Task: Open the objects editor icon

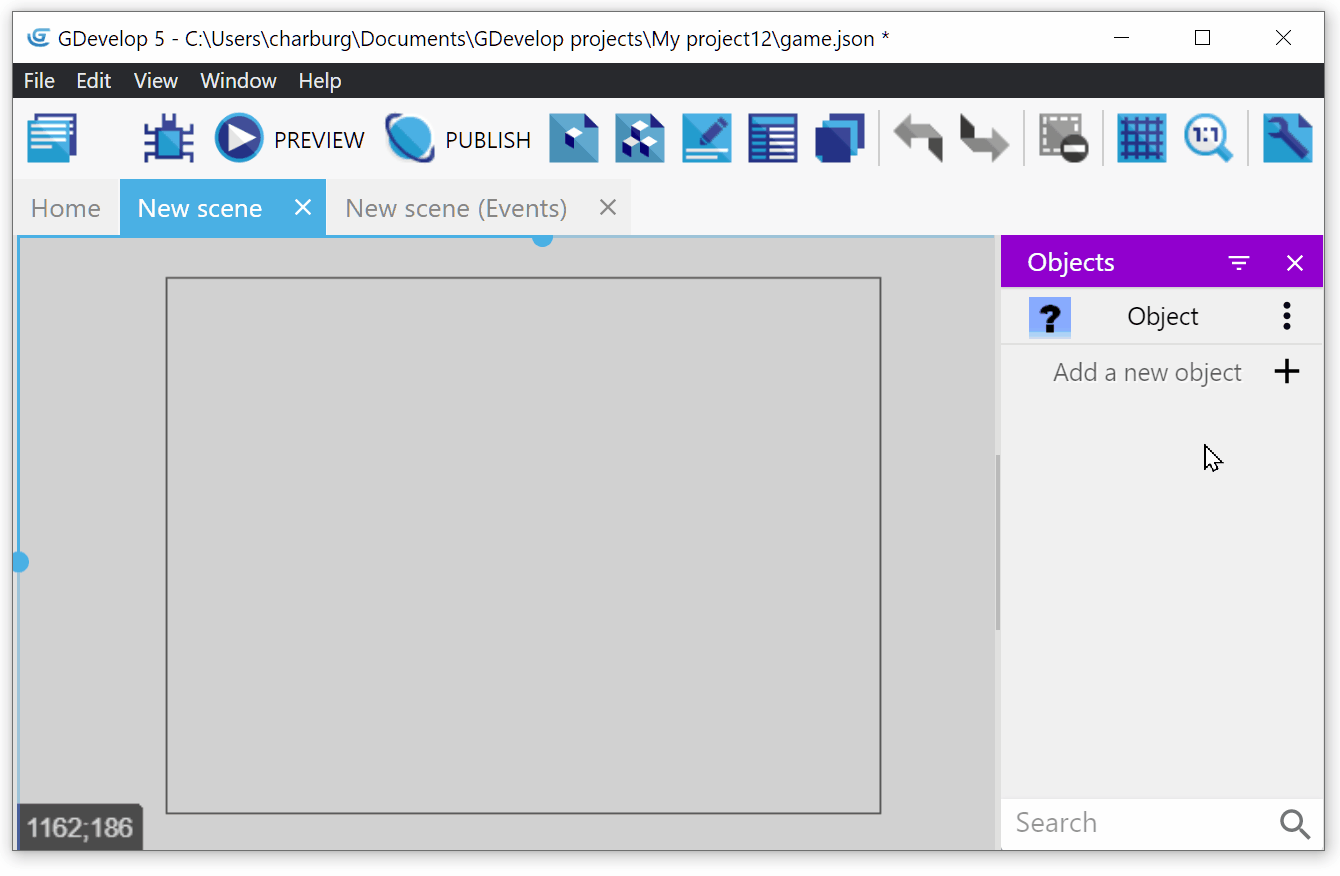Action: click(x=574, y=139)
